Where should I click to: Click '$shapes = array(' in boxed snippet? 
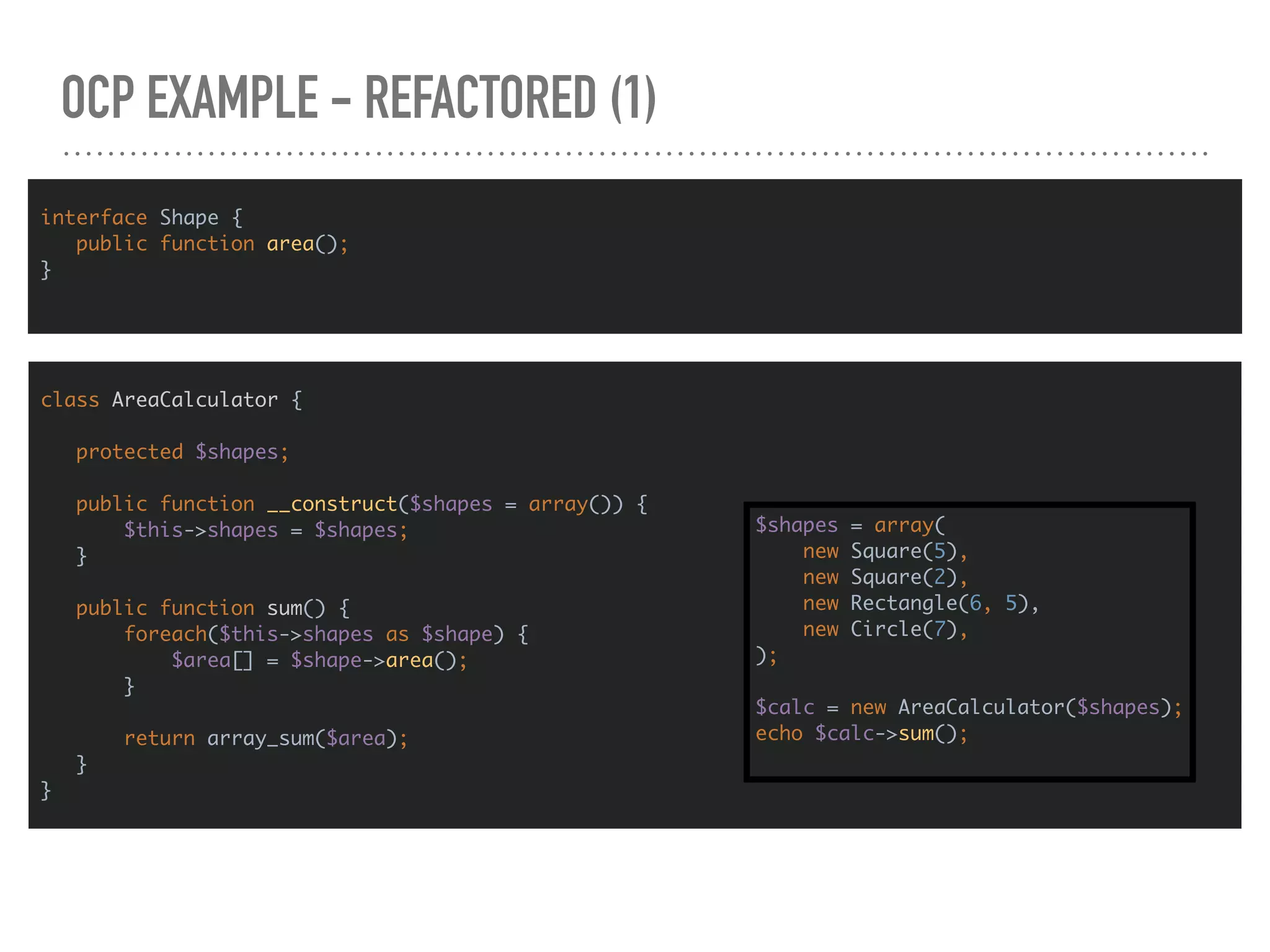[x=850, y=525]
